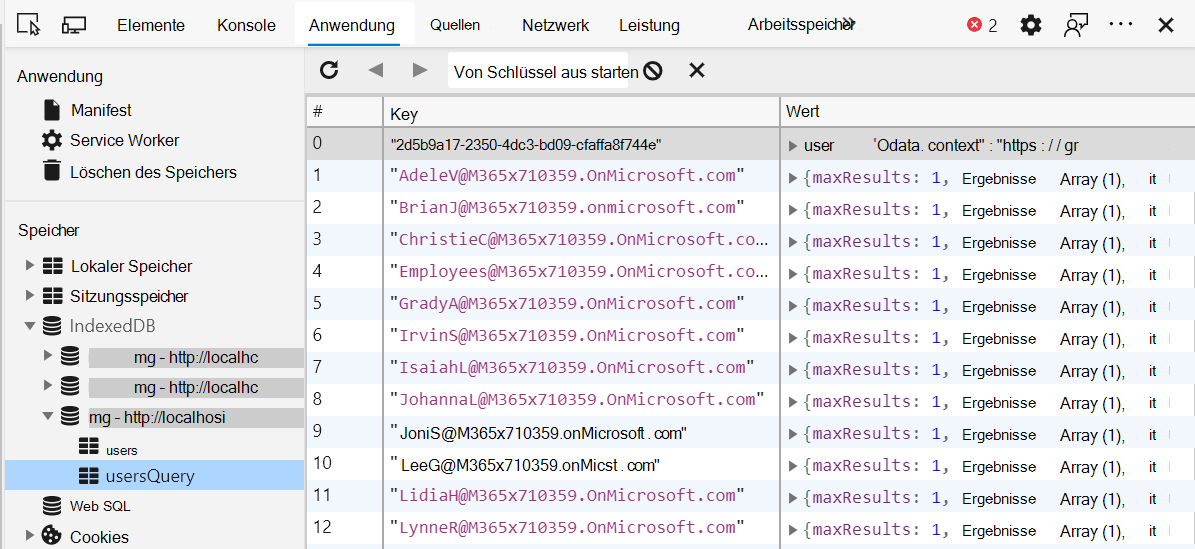The height and width of the screenshot is (549, 1195).
Task: Open the three-dots customize menu
Action: pyautogui.click(x=1121, y=24)
